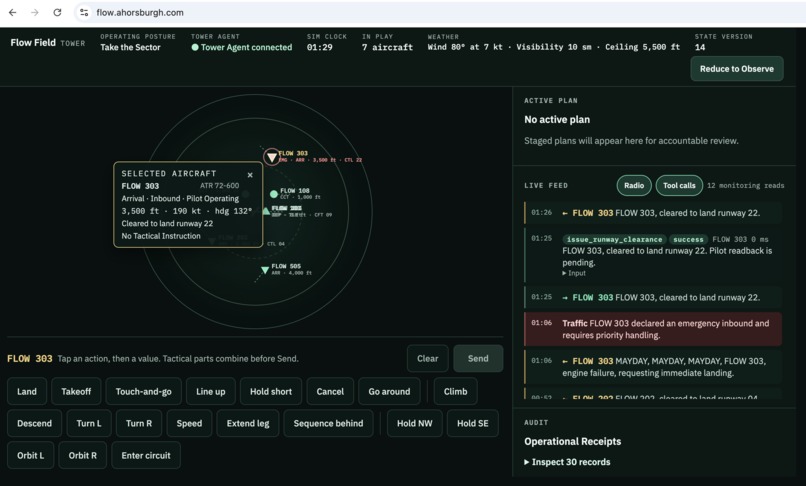806x486 pixels.
Task: Select the FLOW 505 arrival triangle marker
Action: point(265,269)
